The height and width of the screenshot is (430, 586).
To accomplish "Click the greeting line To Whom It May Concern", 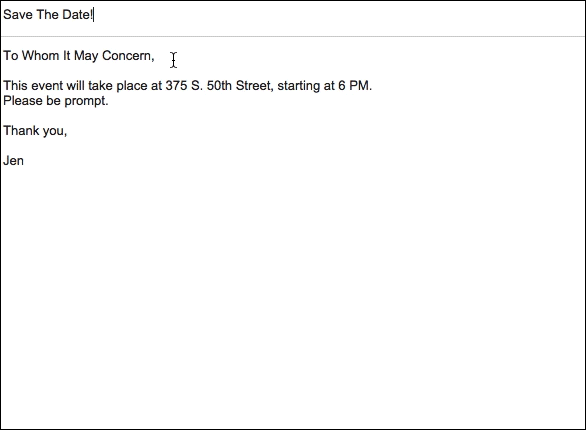I will tap(79, 56).
